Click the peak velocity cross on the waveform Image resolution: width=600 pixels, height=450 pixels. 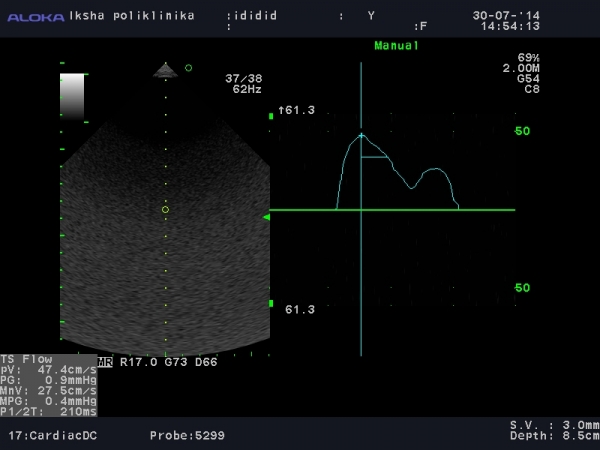click(362, 135)
